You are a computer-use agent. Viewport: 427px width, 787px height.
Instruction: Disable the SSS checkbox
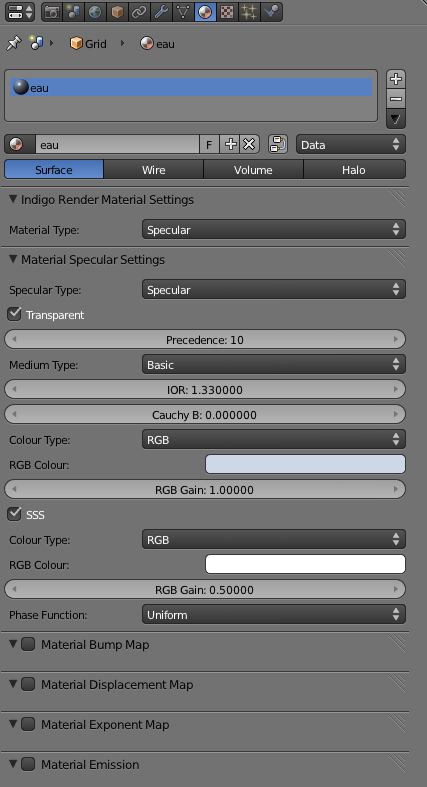point(14,514)
